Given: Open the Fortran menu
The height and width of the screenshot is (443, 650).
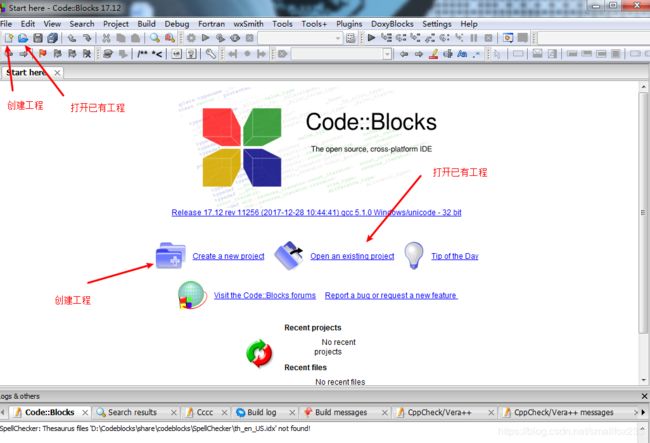Looking at the screenshot, I should pyautogui.click(x=211, y=24).
